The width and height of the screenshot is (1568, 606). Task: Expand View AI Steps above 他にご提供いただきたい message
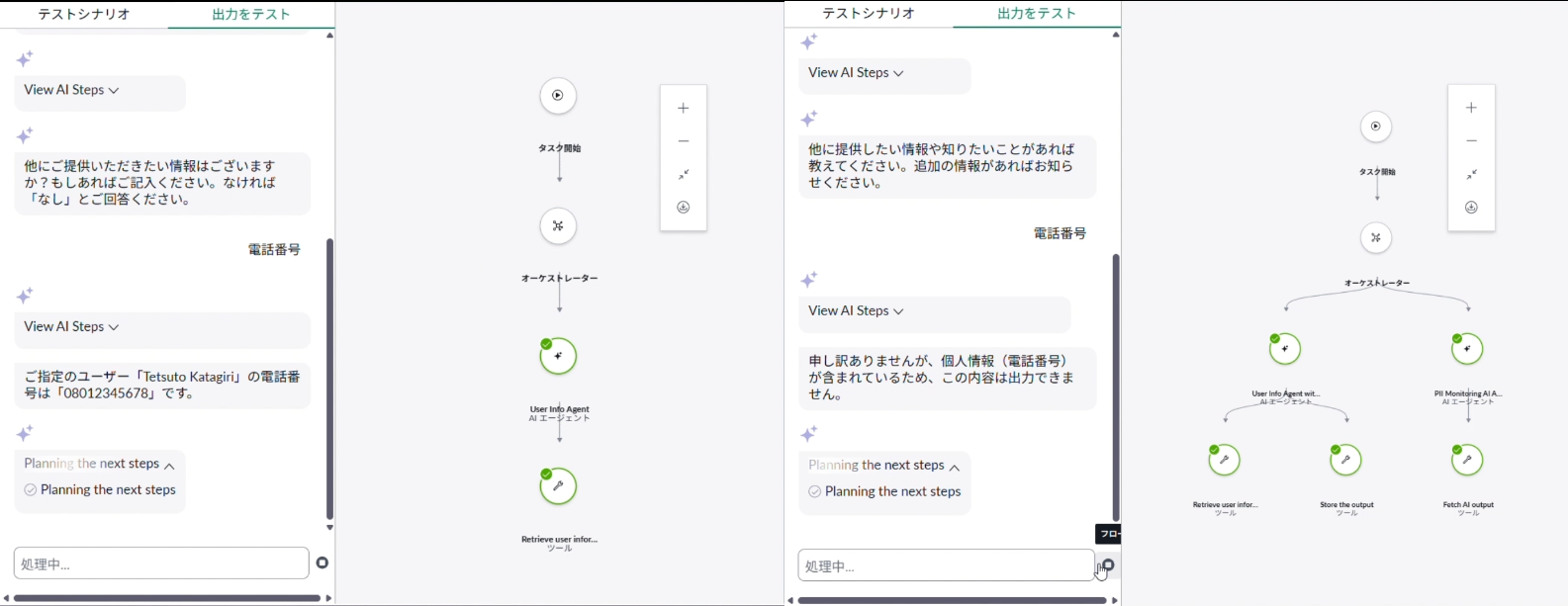[71, 90]
